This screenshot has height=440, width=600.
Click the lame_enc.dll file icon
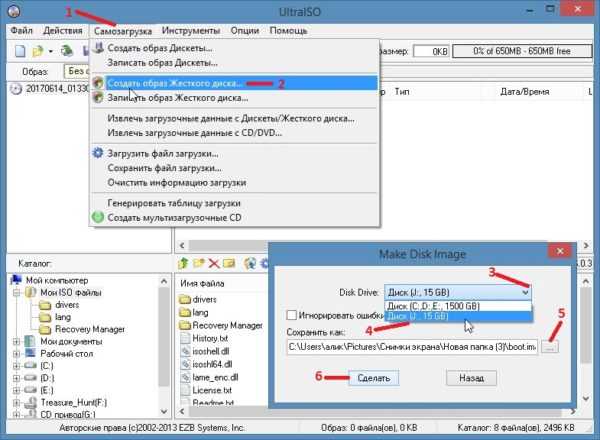coord(186,377)
